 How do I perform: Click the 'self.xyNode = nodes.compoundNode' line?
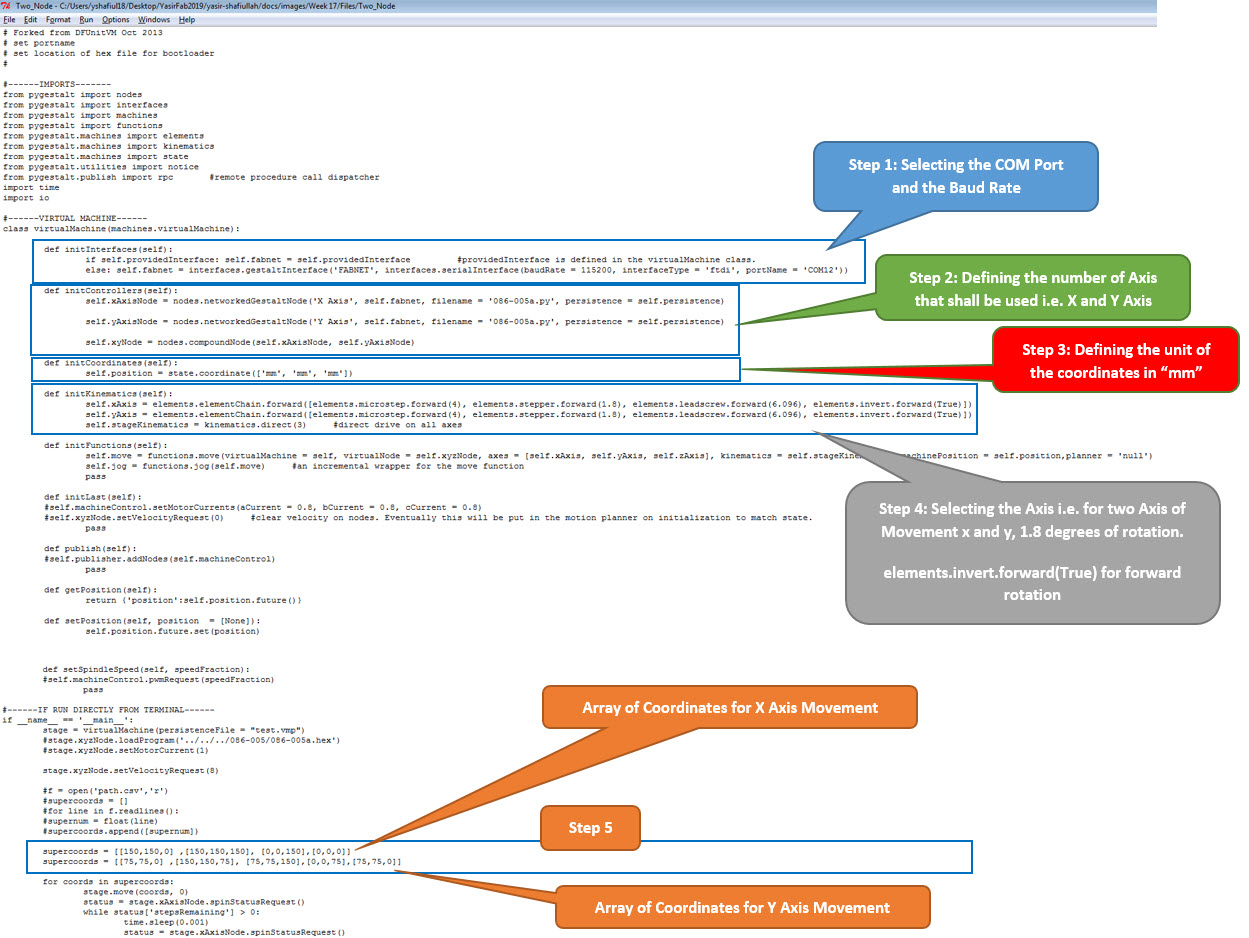[x=249, y=342]
